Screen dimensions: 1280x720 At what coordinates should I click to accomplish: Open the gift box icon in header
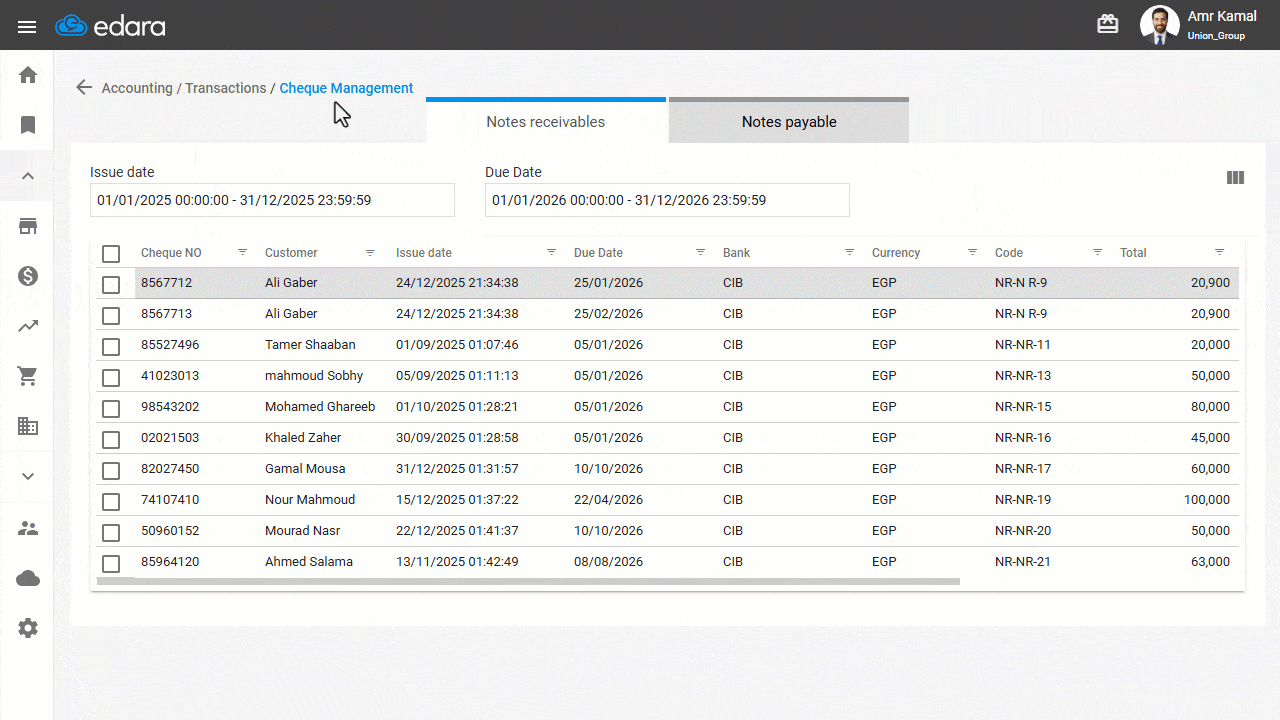click(x=1108, y=24)
